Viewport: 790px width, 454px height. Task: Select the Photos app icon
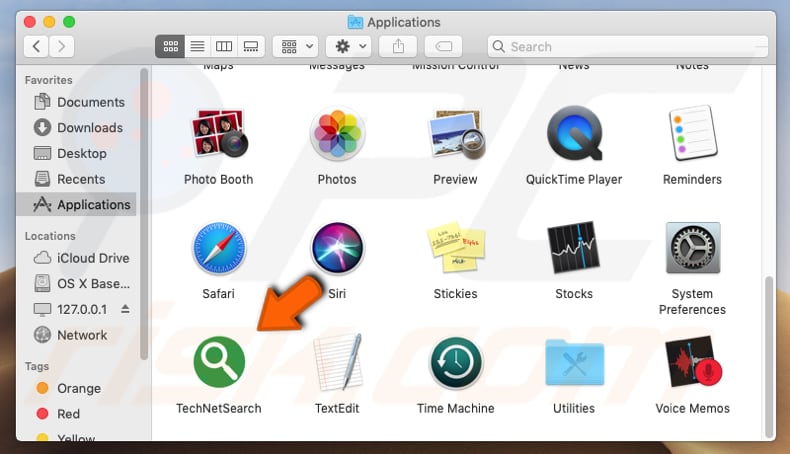pyautogui.click(x=337, y=133)
